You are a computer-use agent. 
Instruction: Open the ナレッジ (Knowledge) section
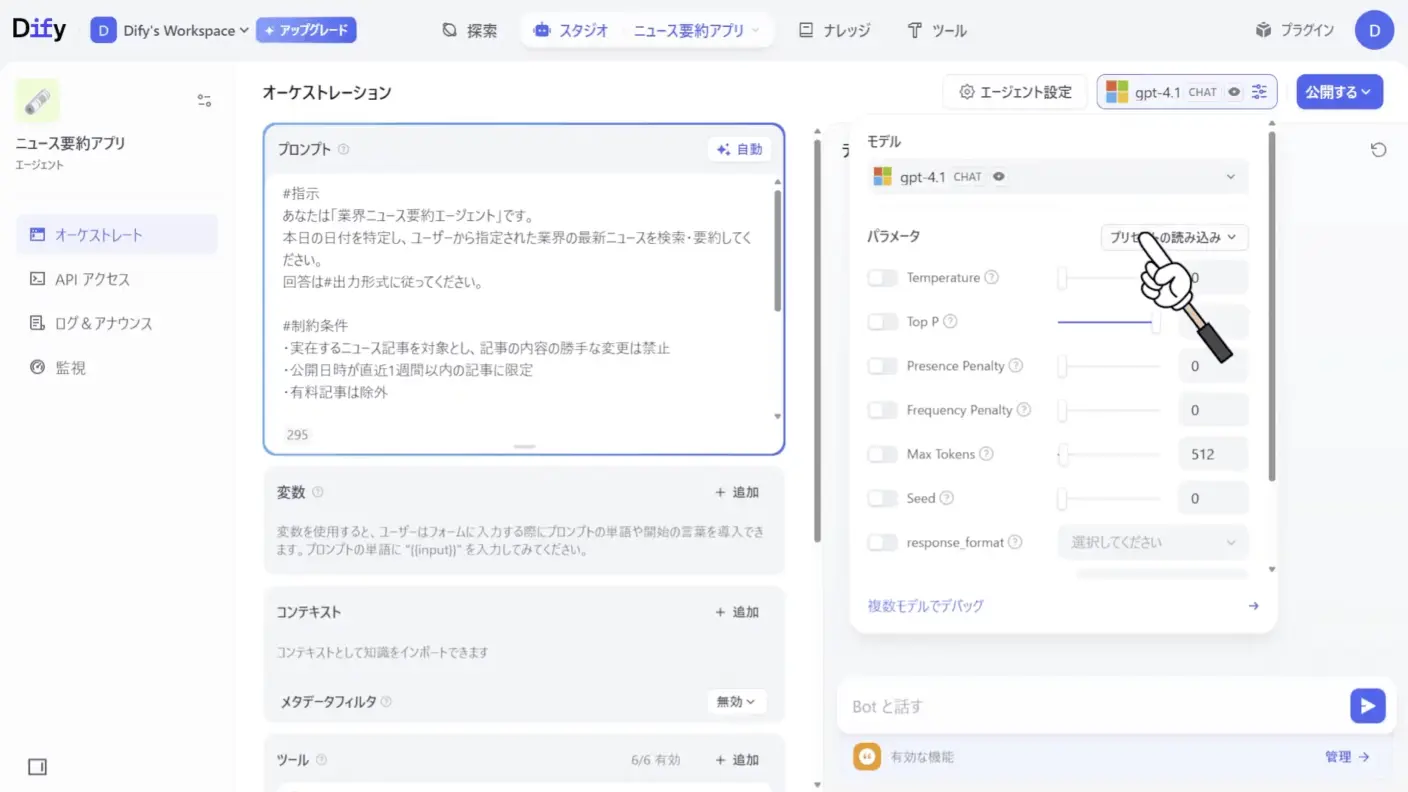click(x=834, y=30)
